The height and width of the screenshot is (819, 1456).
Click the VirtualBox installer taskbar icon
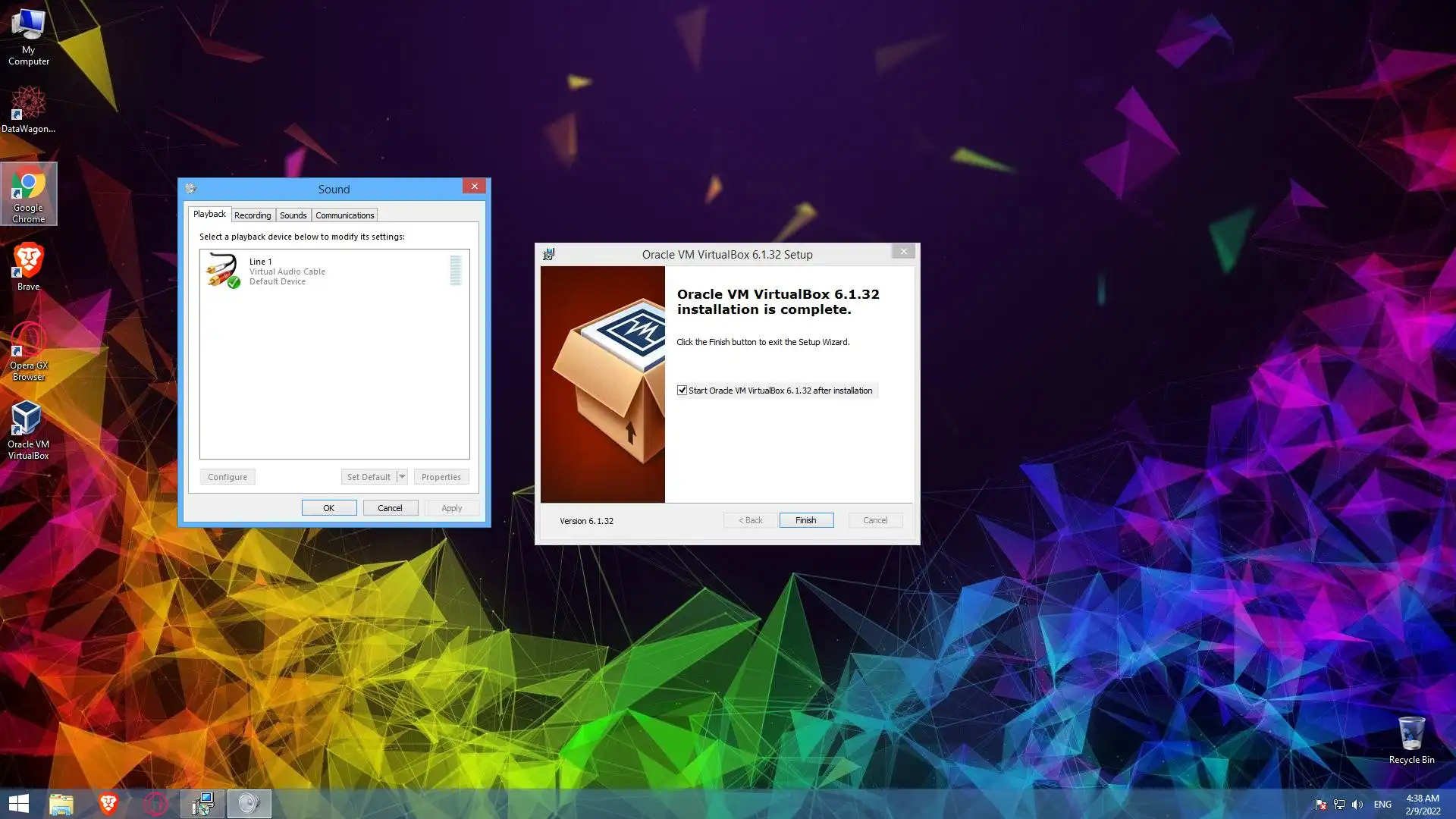202,804
